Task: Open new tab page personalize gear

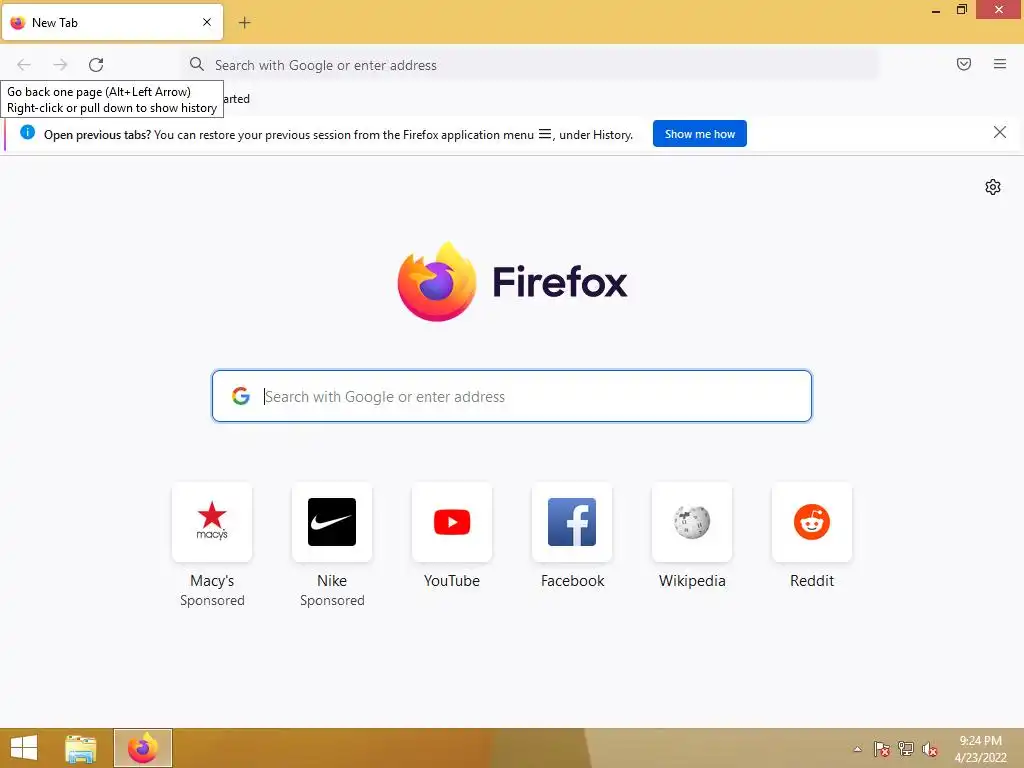Action: [993, 187]
